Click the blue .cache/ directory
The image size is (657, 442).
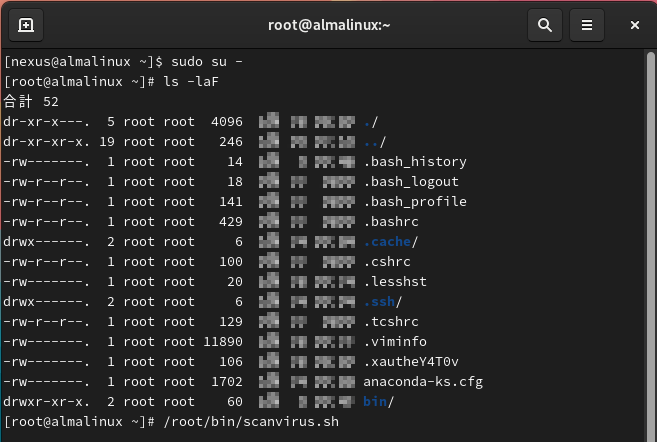pos(391,242)
